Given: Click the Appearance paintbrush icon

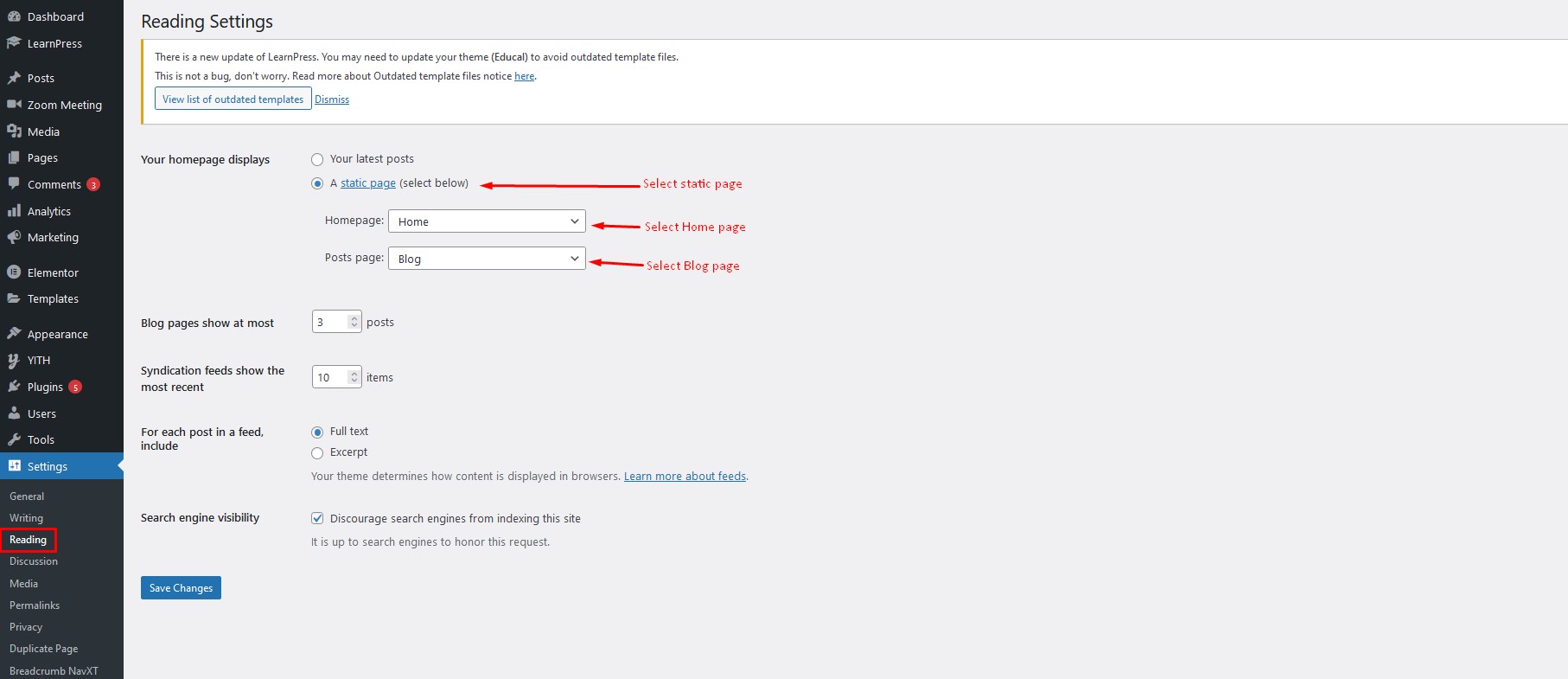Looking at the screenshot, I should coord(14,334).
